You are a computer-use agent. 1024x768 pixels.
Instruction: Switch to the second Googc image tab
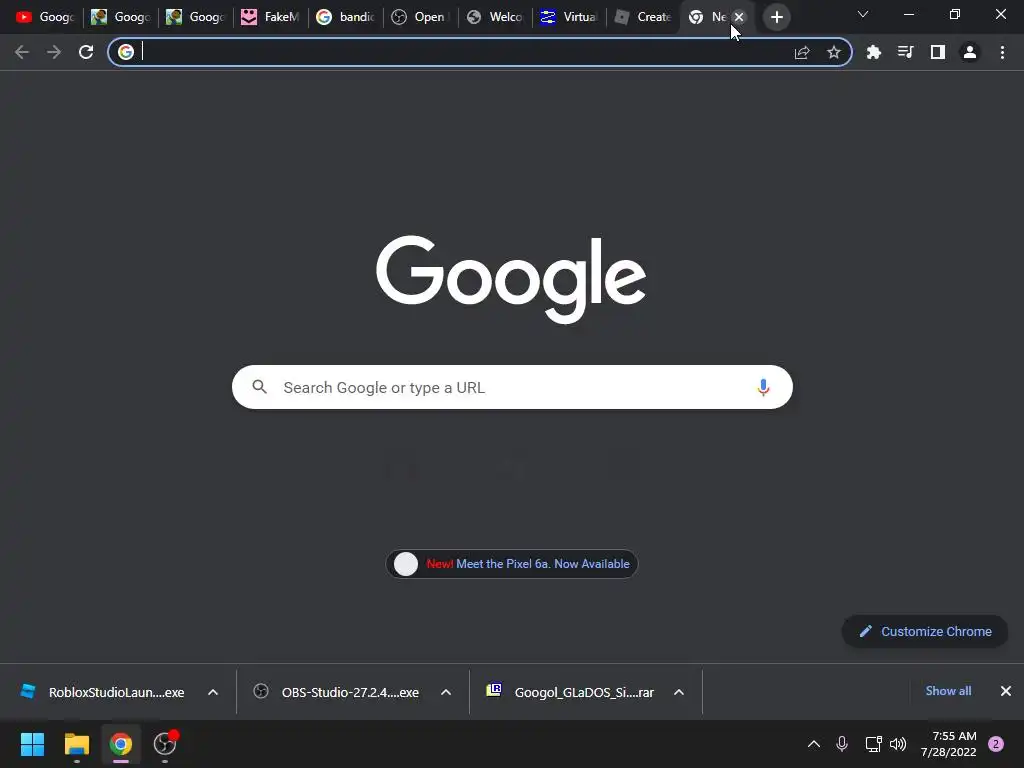click(x=120, y=17)
